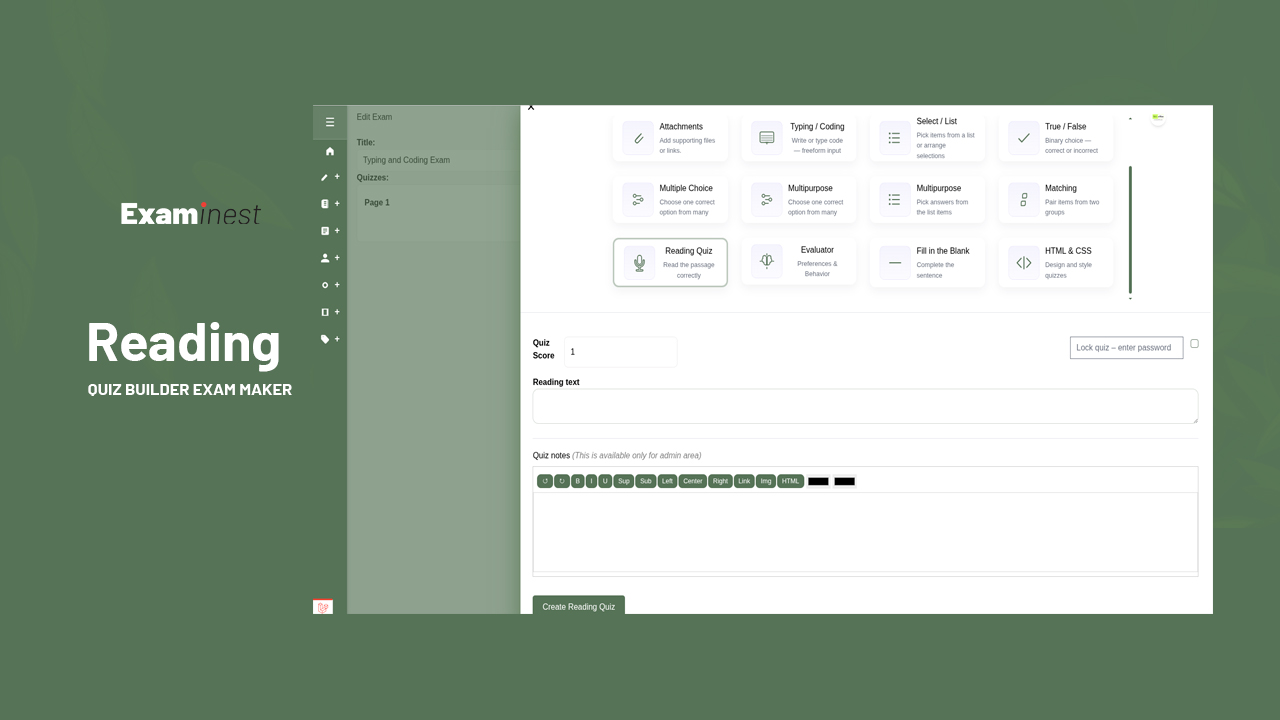
Task: Choose the Evaluator quiz type
Action: coord(799,262)
